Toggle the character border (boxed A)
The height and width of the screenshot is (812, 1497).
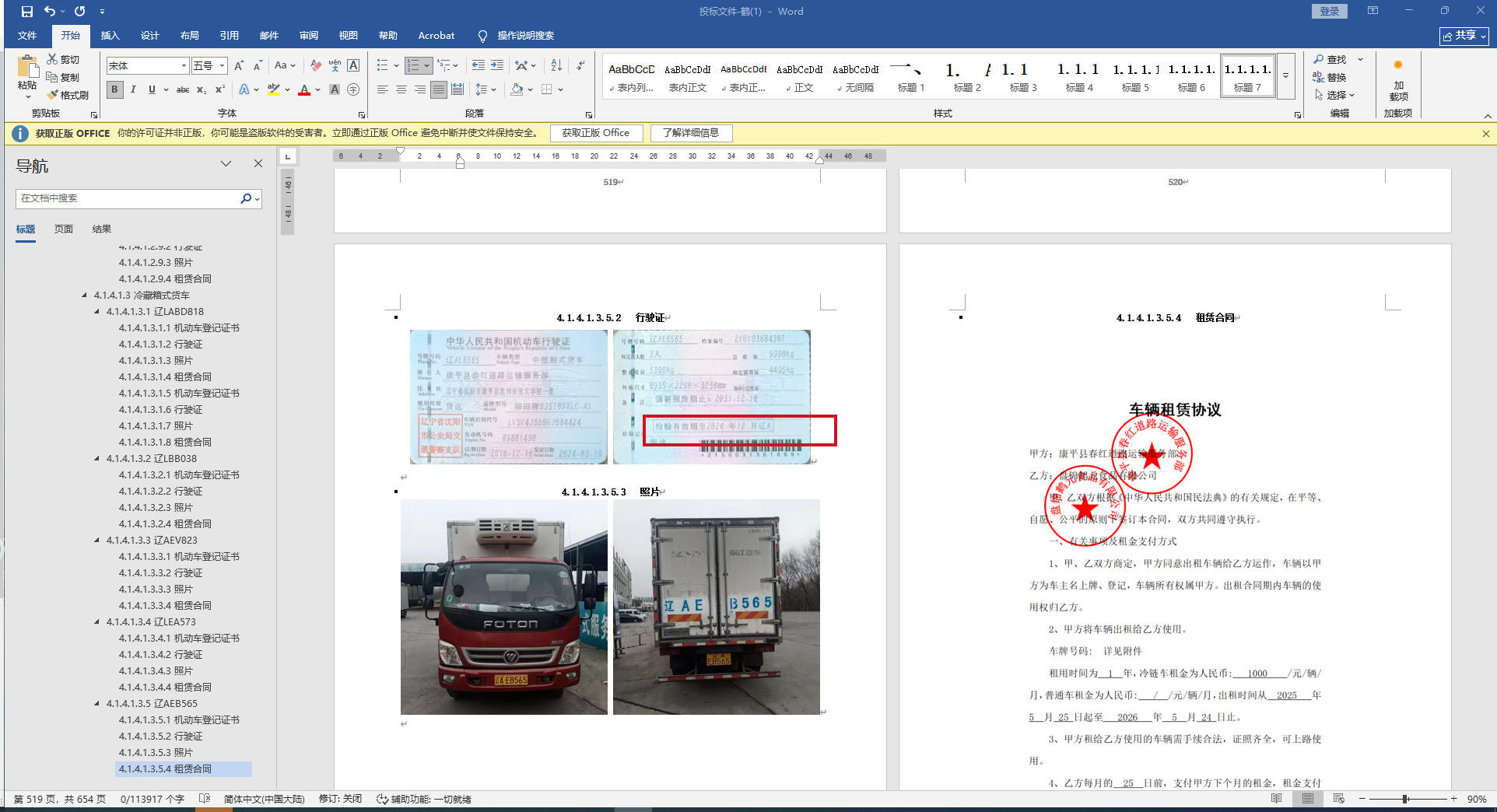(353, 66)
